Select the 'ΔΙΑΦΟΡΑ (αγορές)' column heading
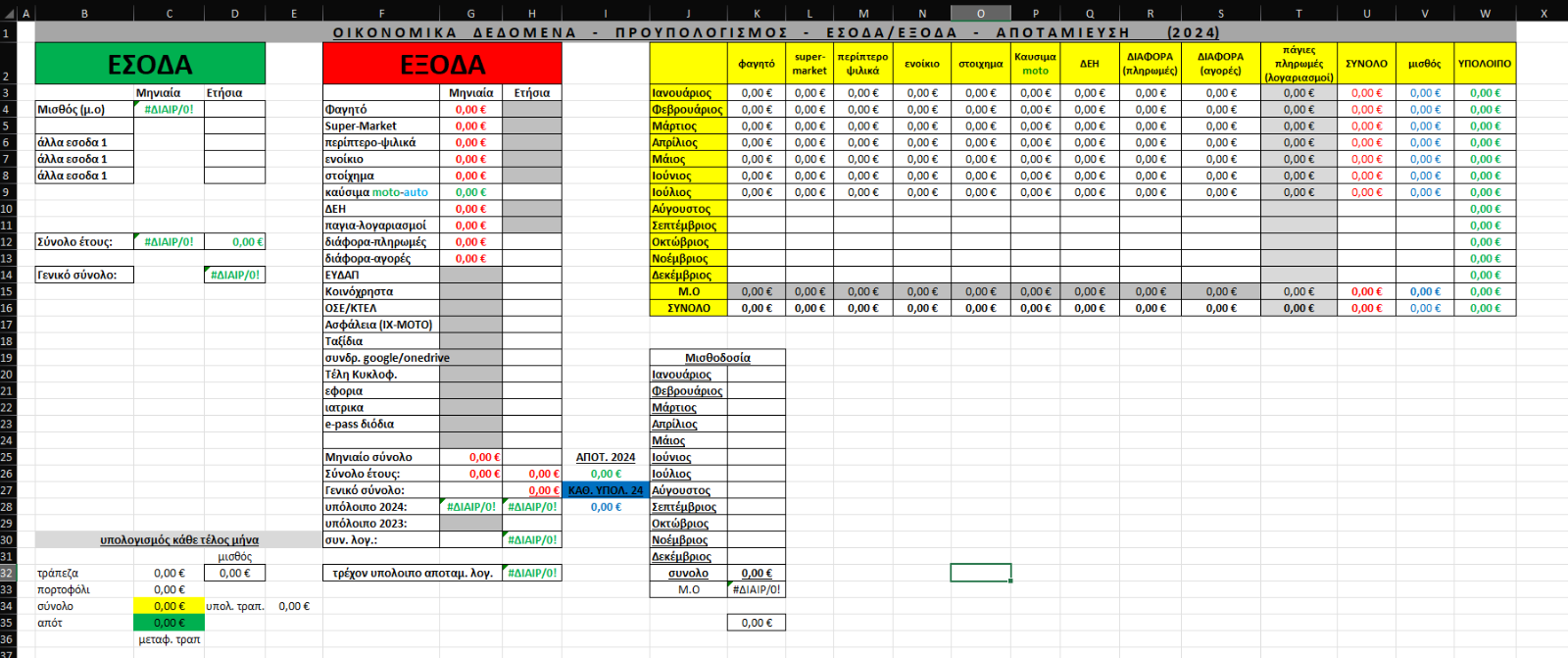This screenshot has height=658, width=1568. [x=1220, y=64]
